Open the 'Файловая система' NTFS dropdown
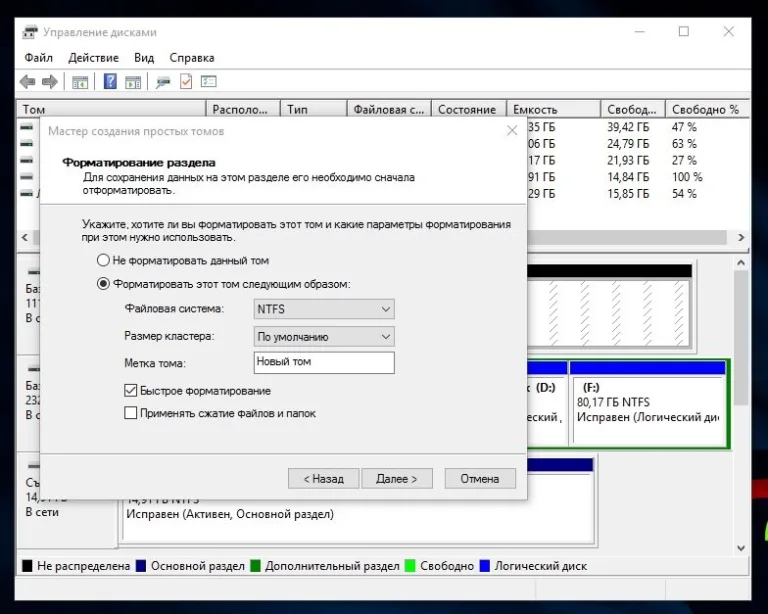The height and width of the screenshot is (614, 768). 324,309
